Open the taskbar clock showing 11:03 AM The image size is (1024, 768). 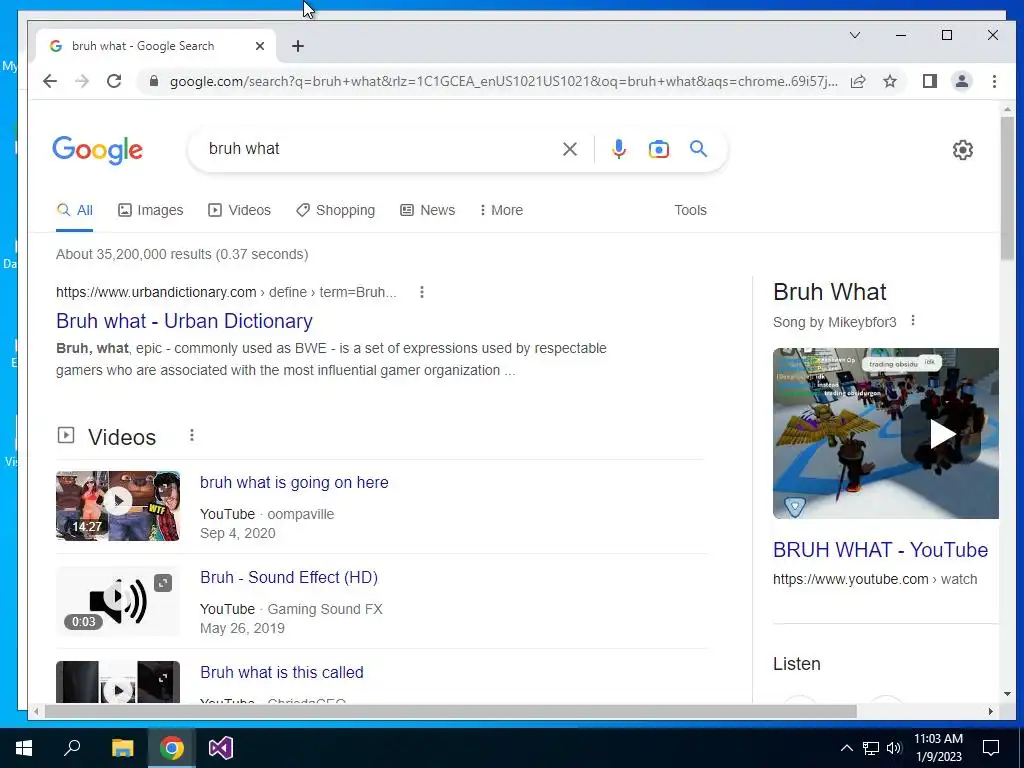coord(938,748)
